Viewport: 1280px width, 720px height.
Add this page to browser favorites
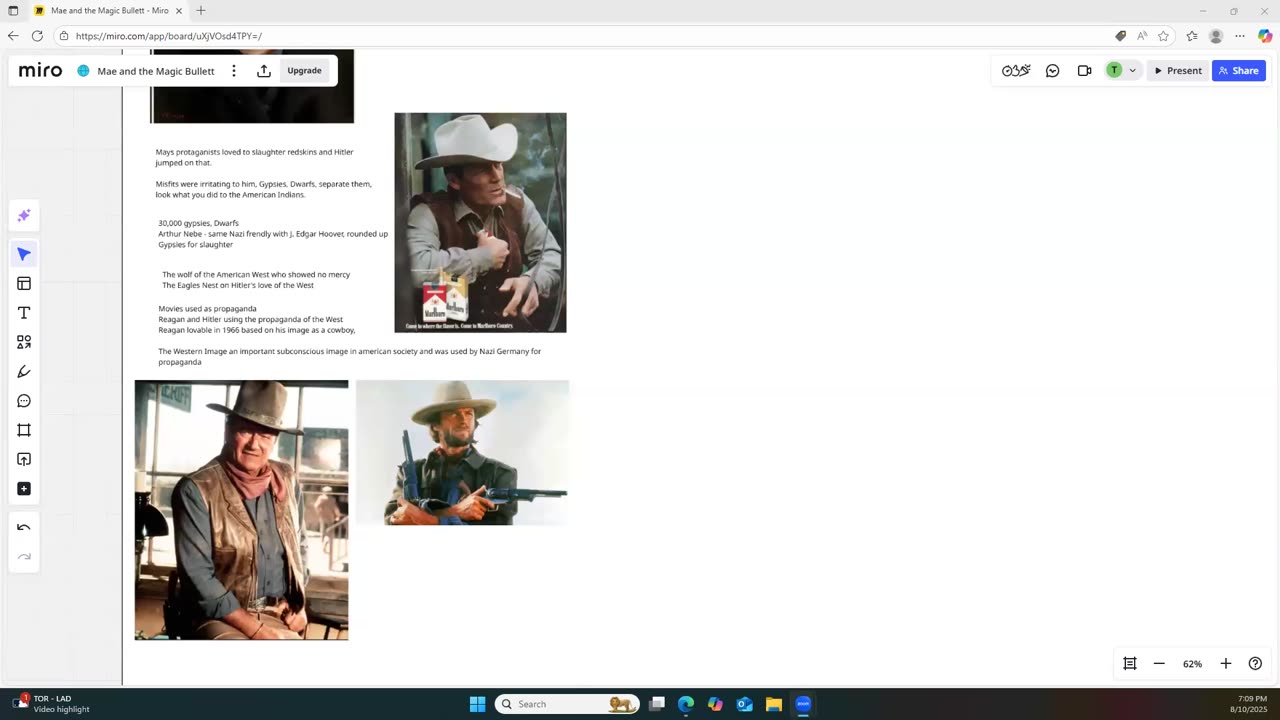pyautogui.click(x=1163, y=36)
